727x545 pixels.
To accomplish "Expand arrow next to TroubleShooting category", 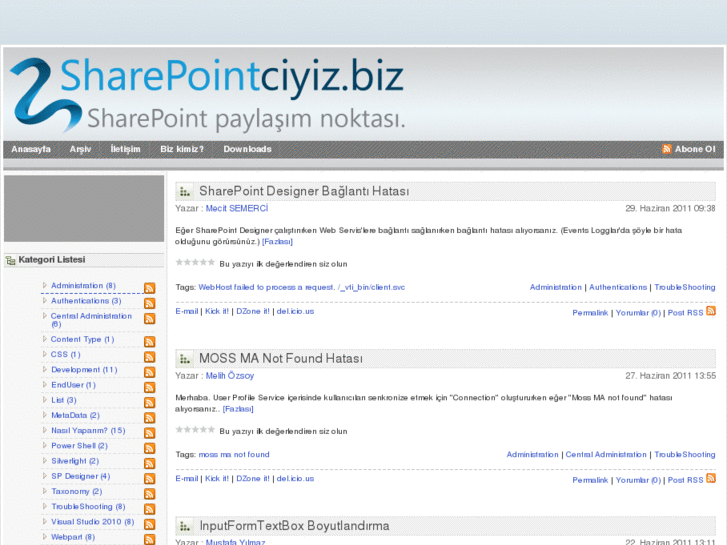I will 45,507.
